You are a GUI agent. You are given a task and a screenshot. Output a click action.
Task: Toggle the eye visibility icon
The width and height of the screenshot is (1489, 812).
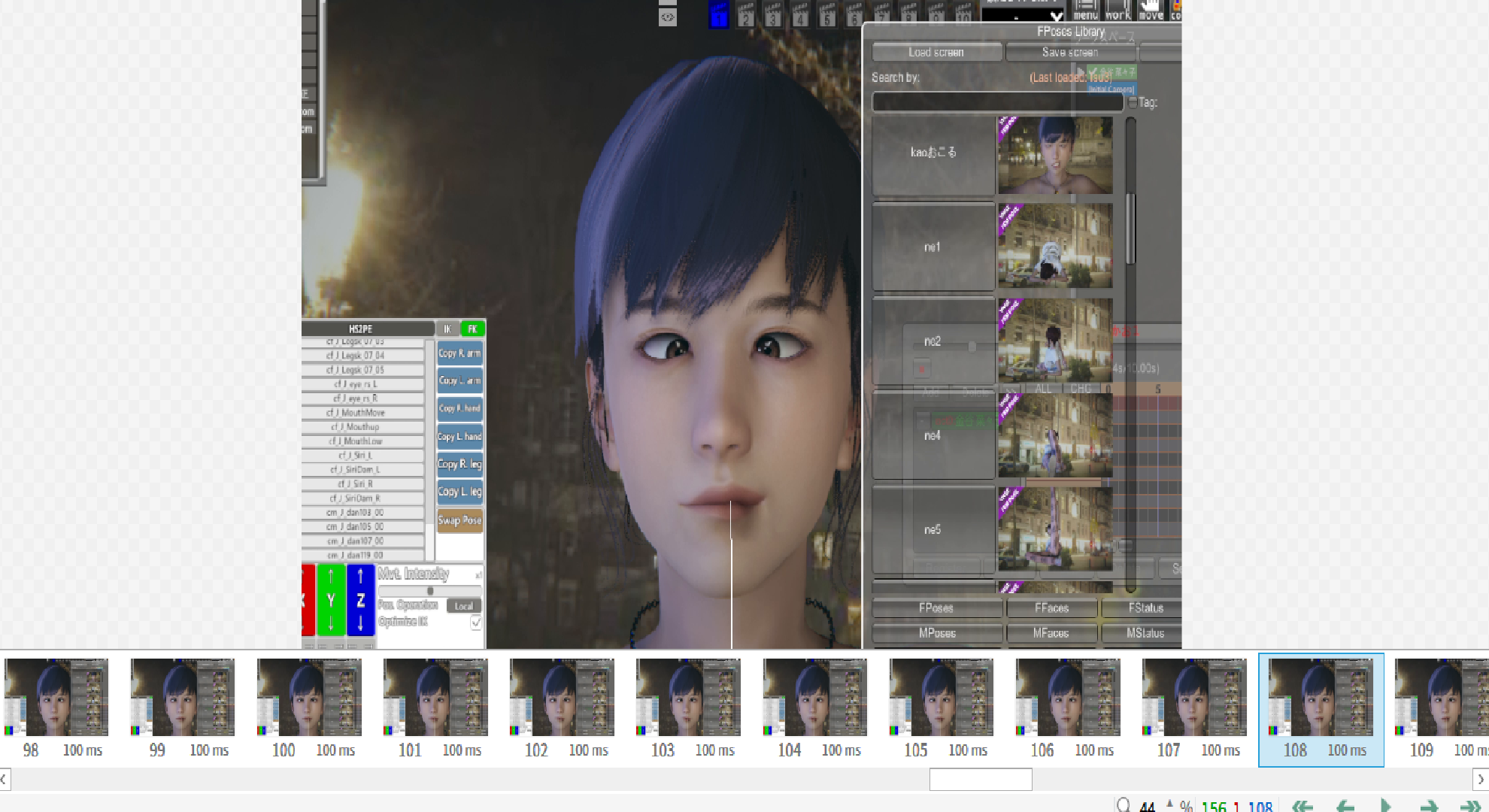coord(667,17)
